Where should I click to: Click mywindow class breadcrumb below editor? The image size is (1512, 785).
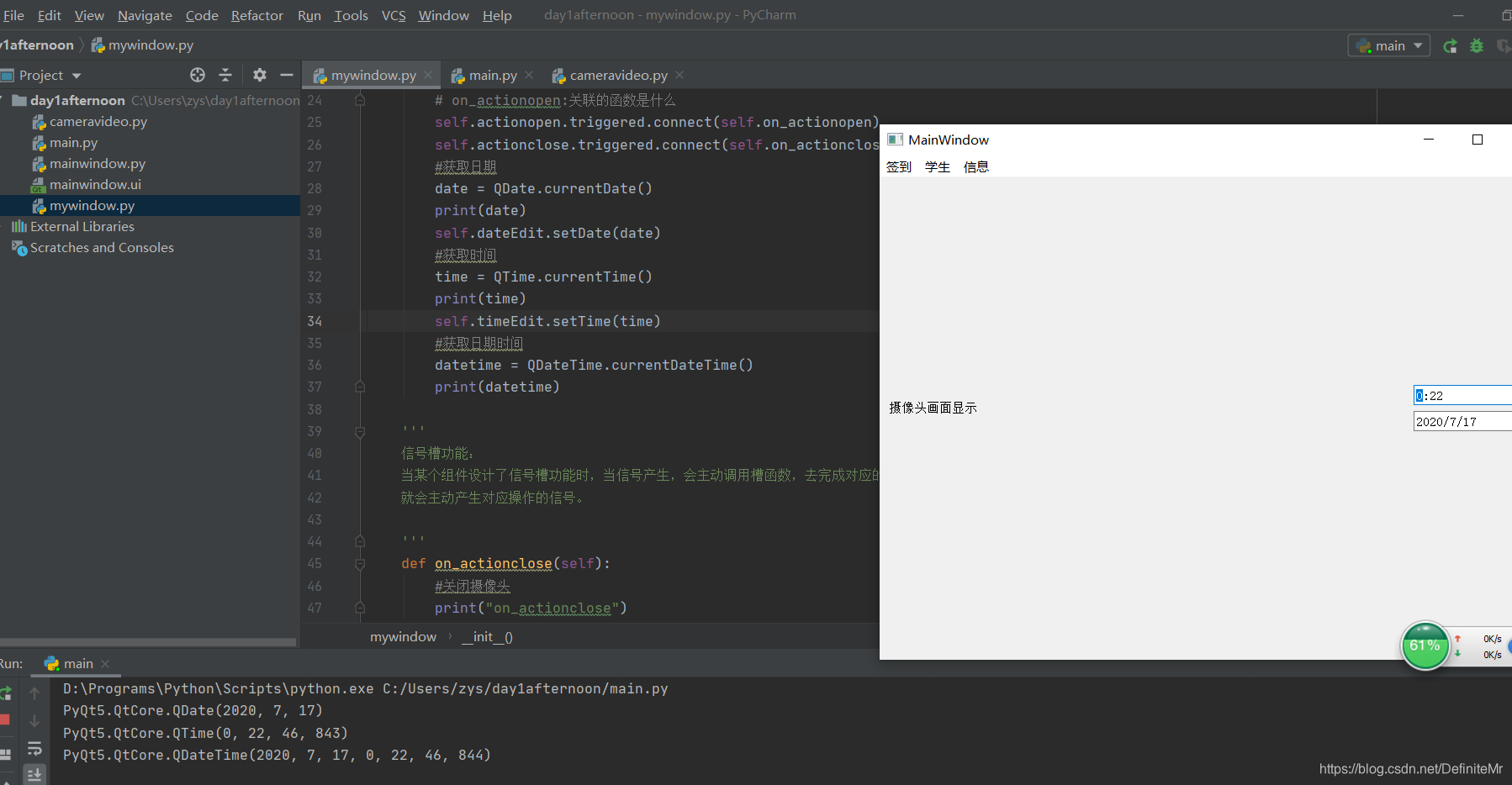click(x=403, y=636)
